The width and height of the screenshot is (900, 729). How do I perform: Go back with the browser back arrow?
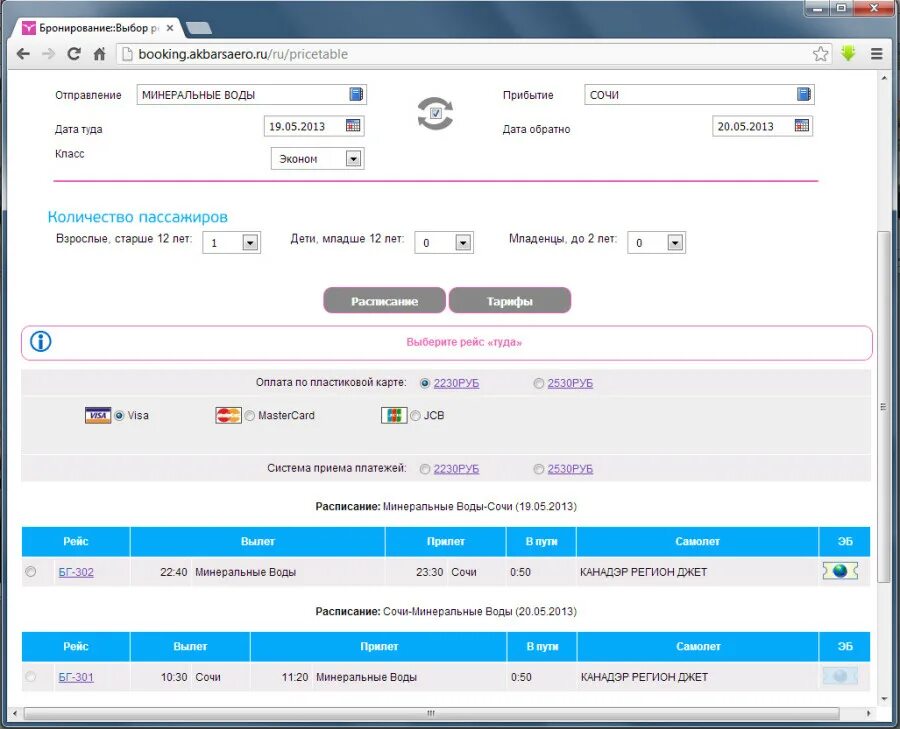point(23,54)
